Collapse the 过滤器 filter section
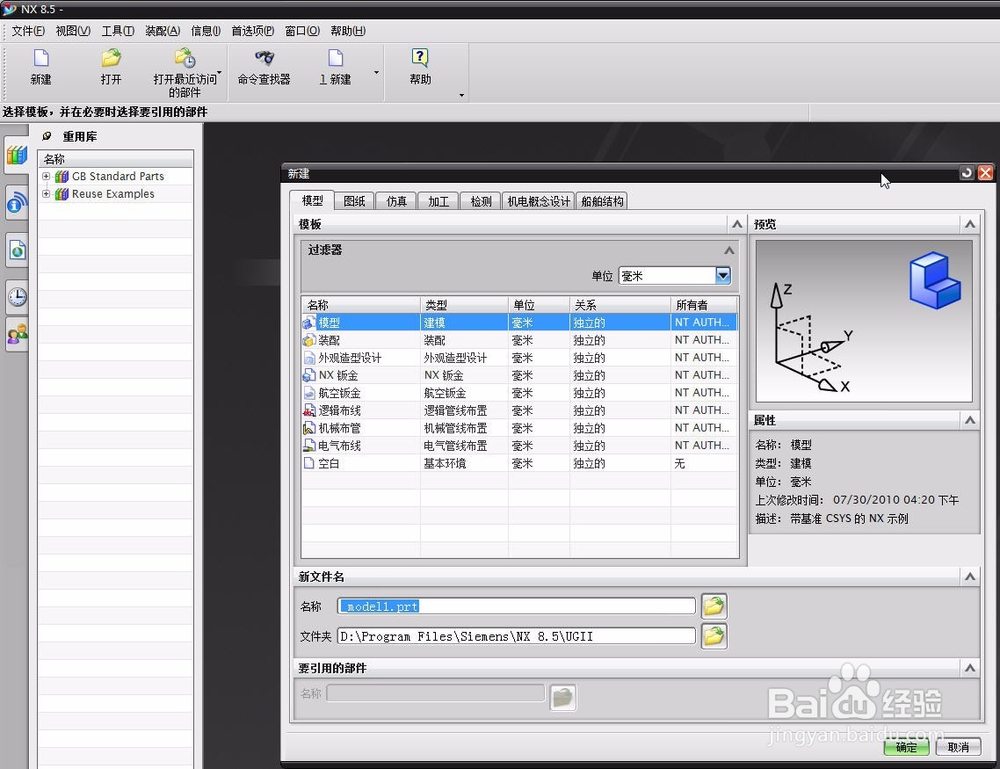Viewport: 1000px width, 769px height. [729, 250]
